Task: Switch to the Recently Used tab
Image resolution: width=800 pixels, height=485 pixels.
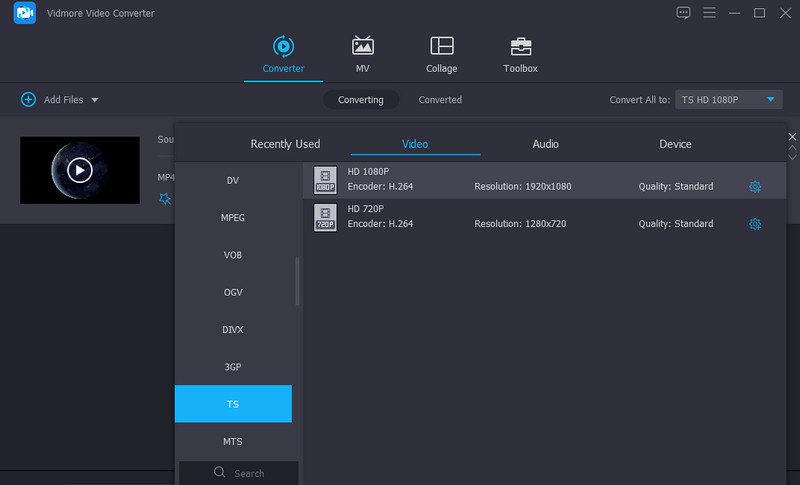Action: [285, 144]
